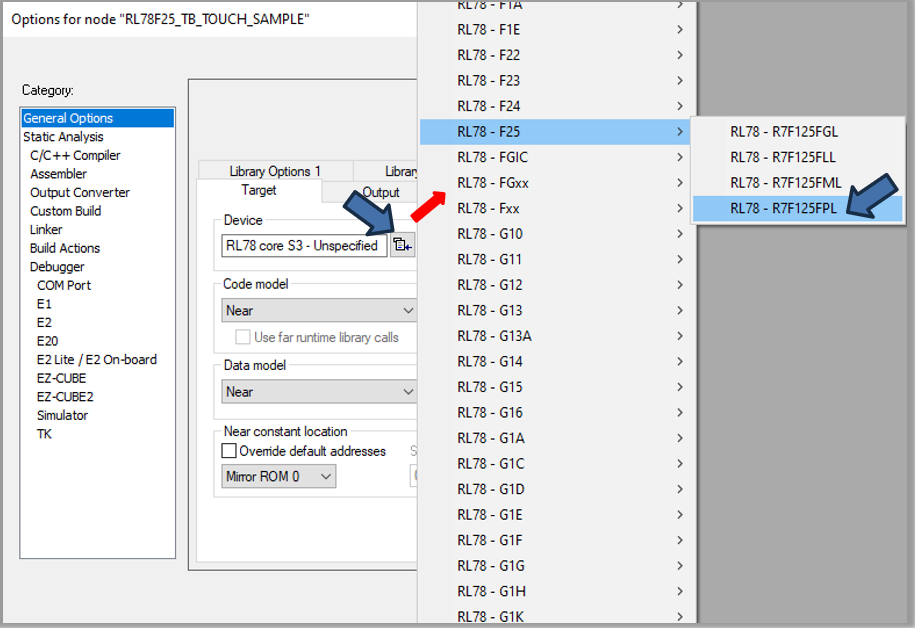Switch to the Output tab
The image size is (915, 628).
pyautogui.click(x=380, y=192)
